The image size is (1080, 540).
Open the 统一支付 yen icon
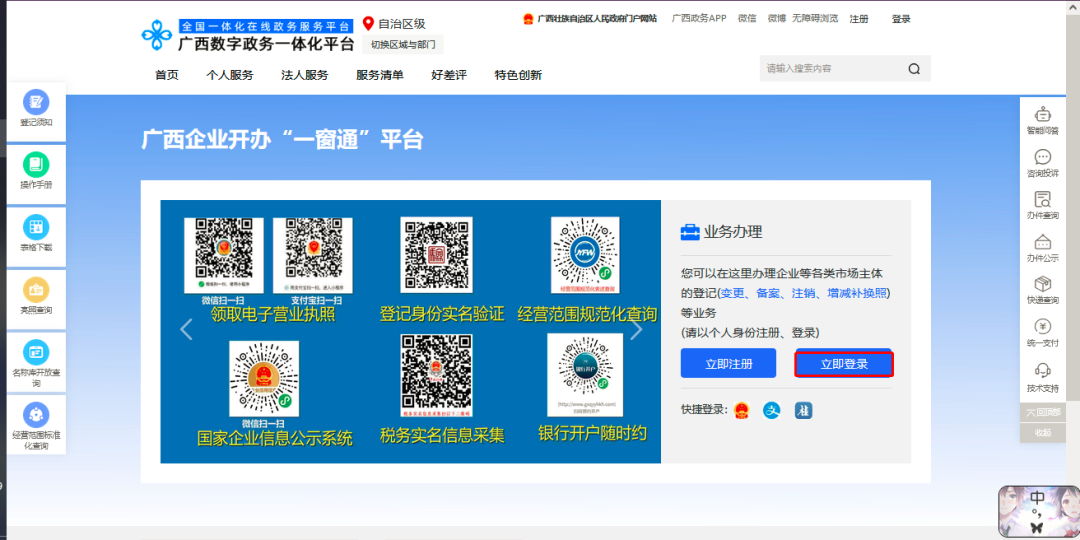coord(1043,326)
